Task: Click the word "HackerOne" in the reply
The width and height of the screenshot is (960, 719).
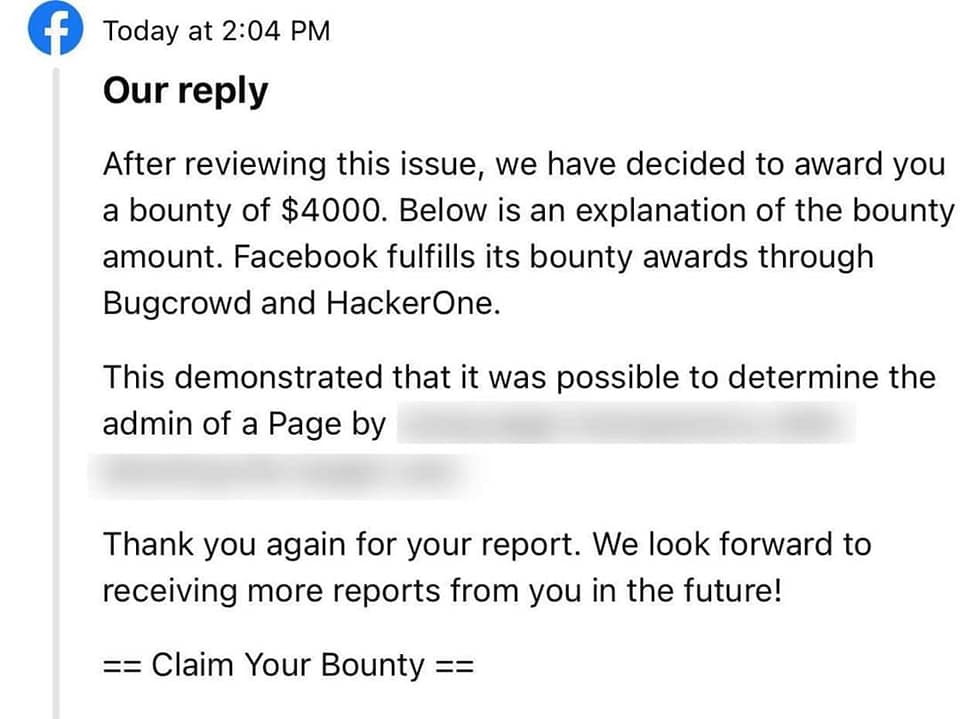Action: pyautogui.click(x=413, y=303)
